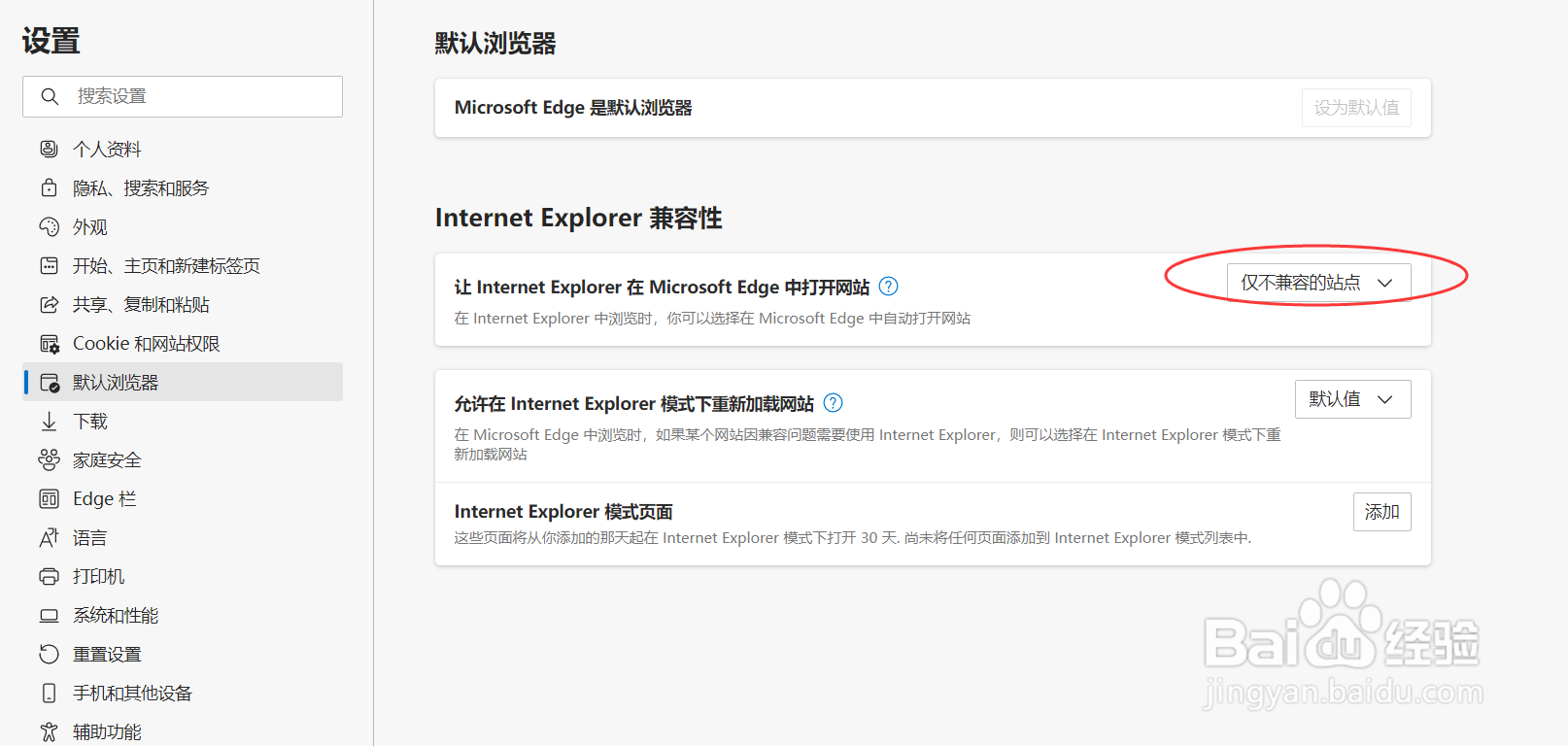Click the 打印机 printer icon
Viewport: 1568px width, 746px height.
pos(49,576)
